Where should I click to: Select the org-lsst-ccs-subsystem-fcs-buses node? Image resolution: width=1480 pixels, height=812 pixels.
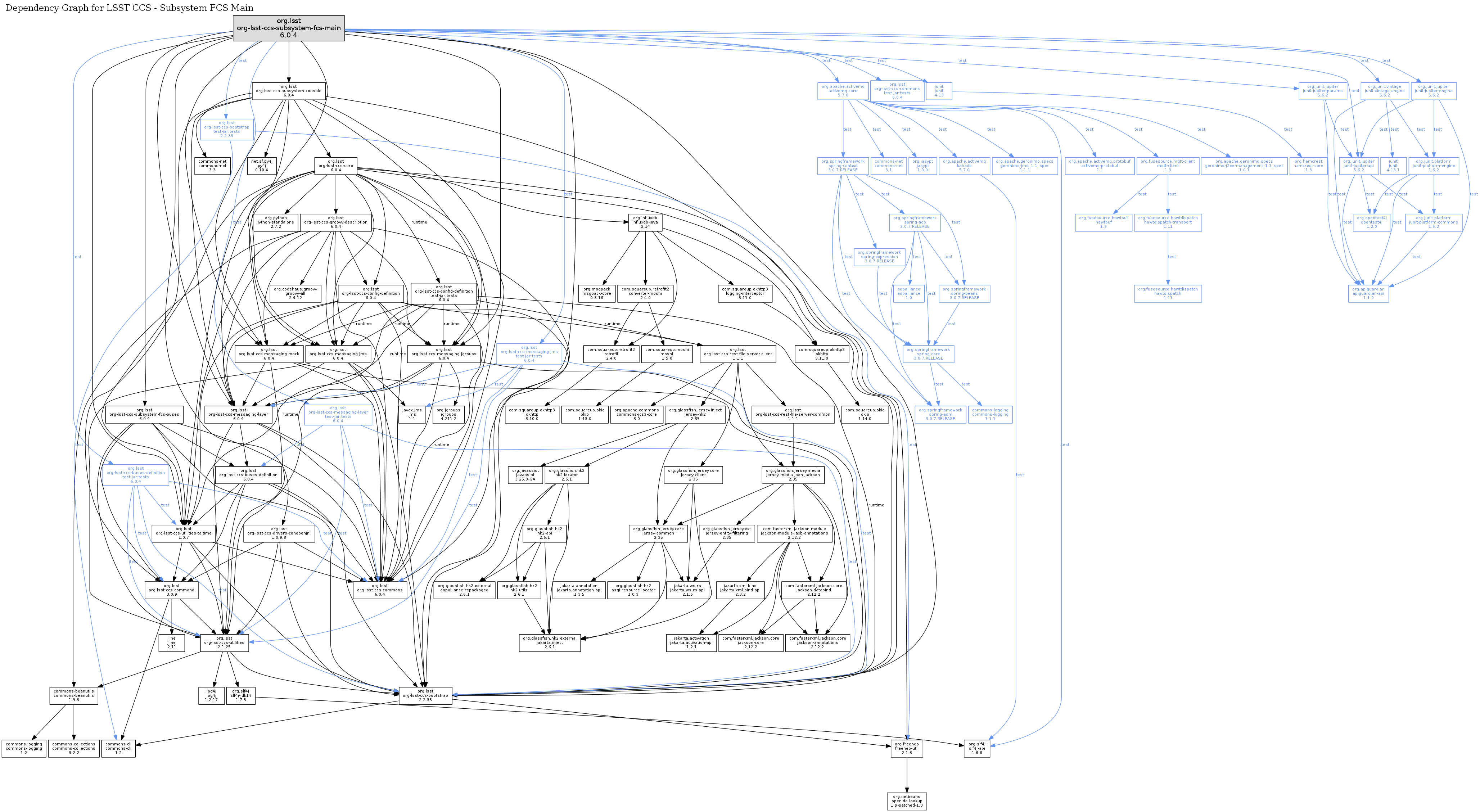144,414
